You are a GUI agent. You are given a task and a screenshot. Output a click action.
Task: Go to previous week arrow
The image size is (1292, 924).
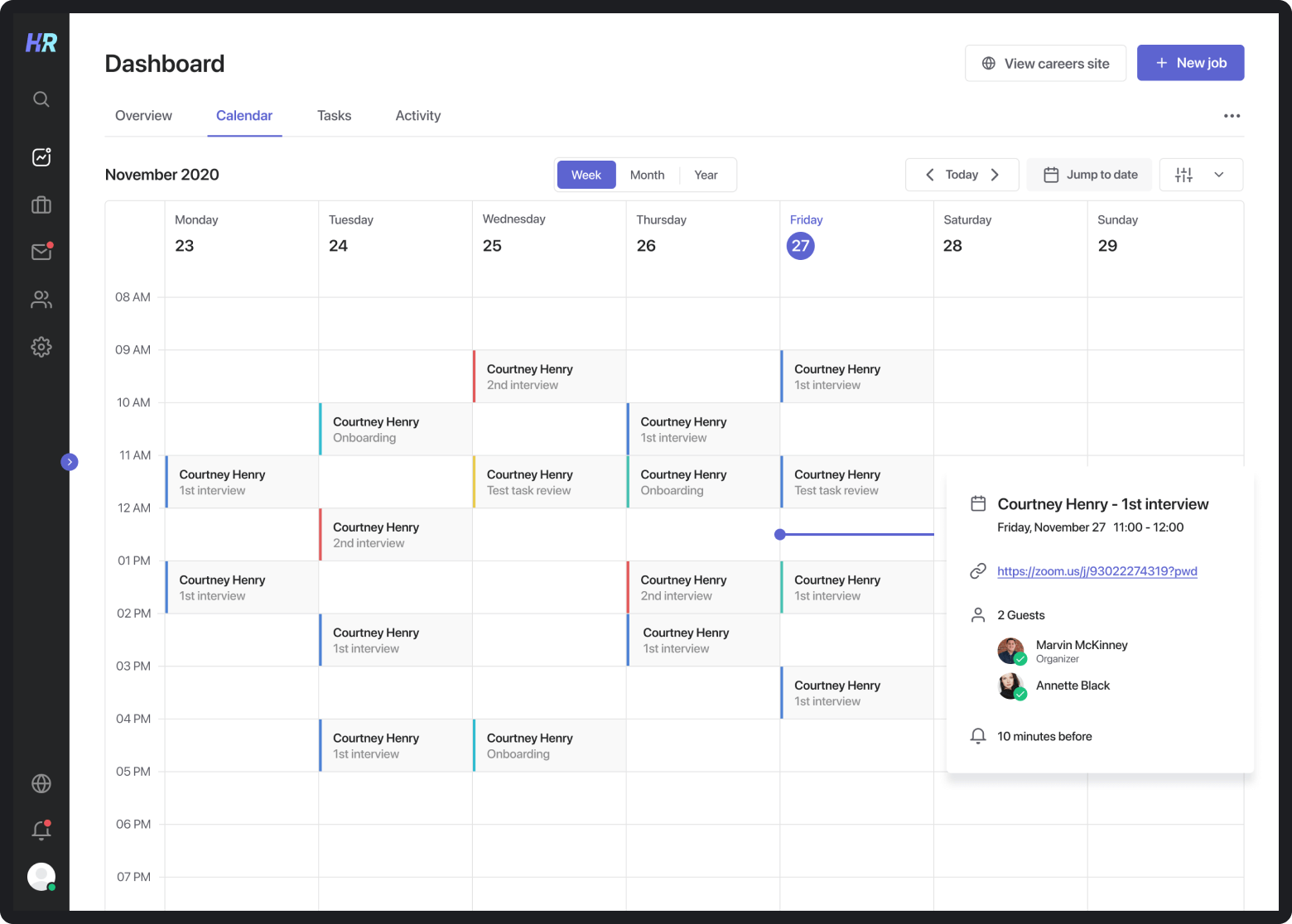point(930,175)
